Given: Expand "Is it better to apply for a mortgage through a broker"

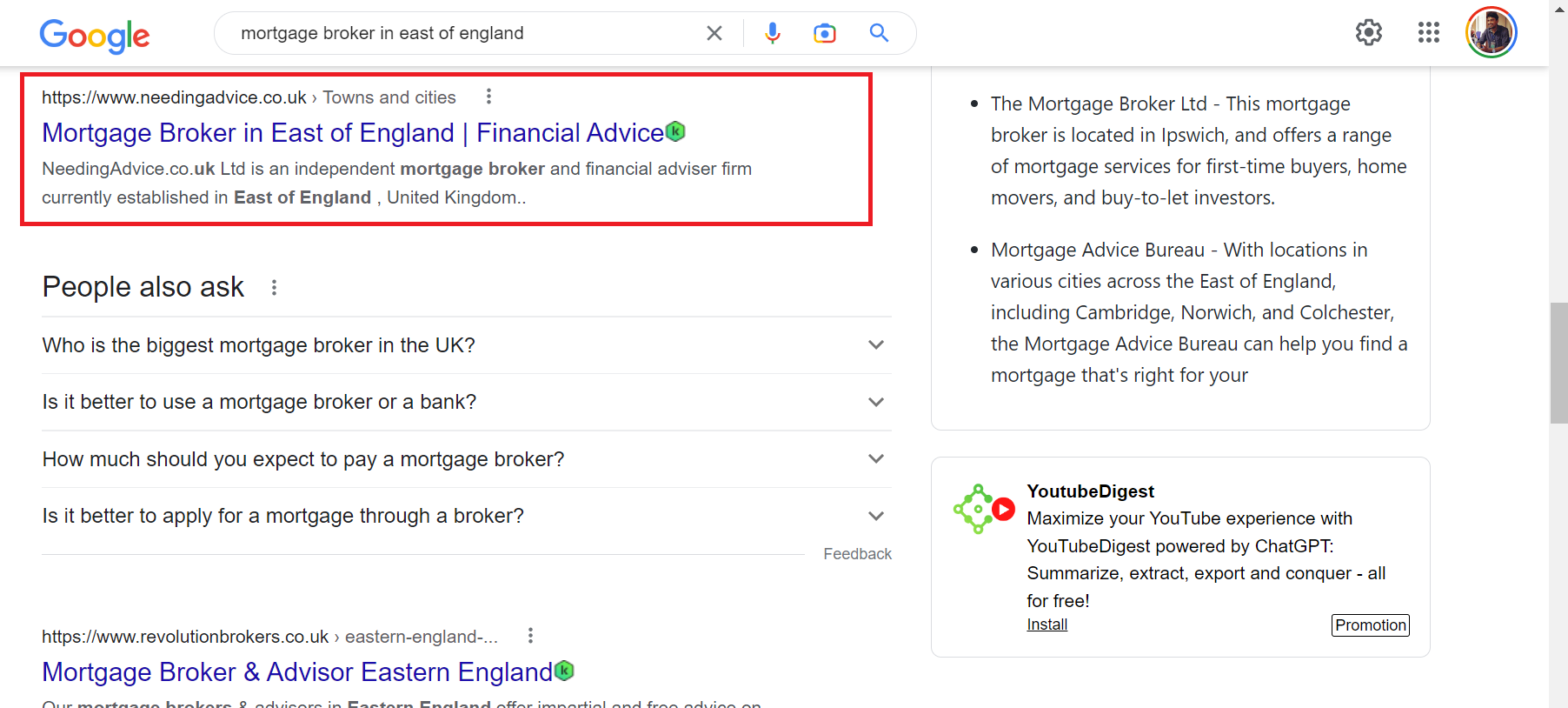Looking at the screenshot, I should click(875, 516).
